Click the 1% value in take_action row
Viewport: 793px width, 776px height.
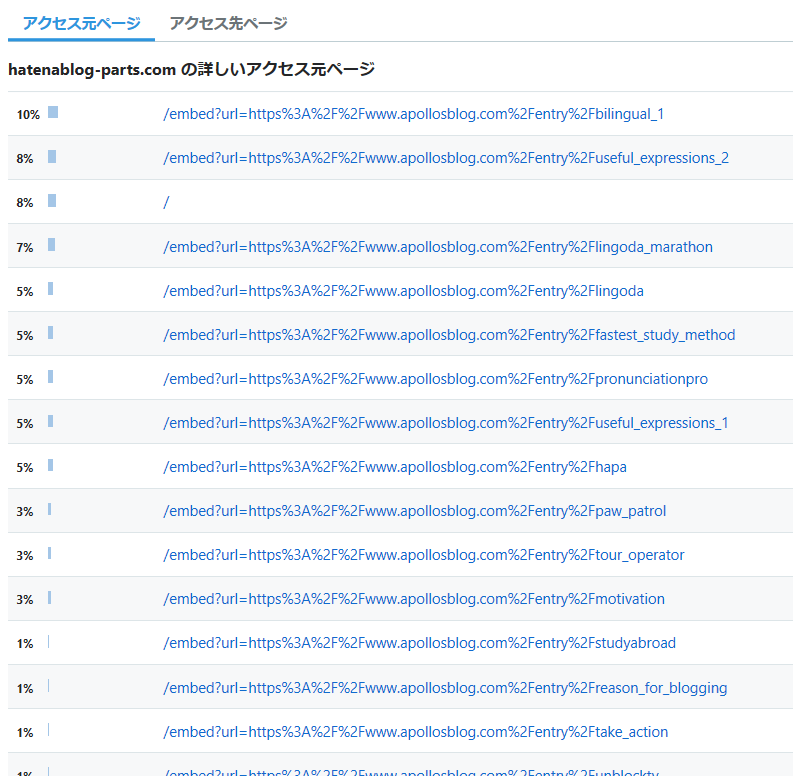click(x=25, y=733)
